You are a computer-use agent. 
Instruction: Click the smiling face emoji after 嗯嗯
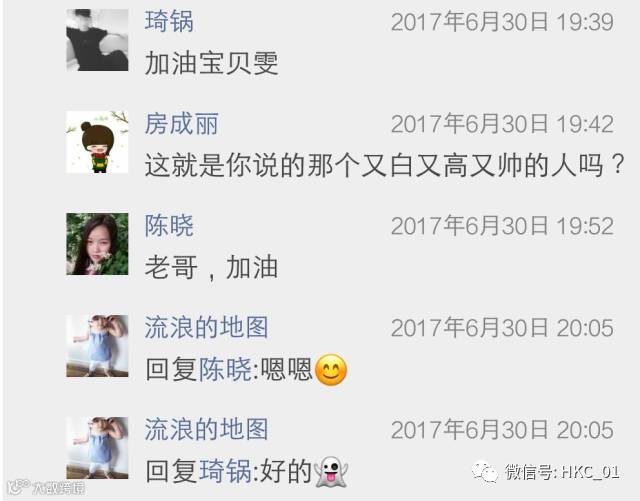pyautogui.click(x=331, y=370)
